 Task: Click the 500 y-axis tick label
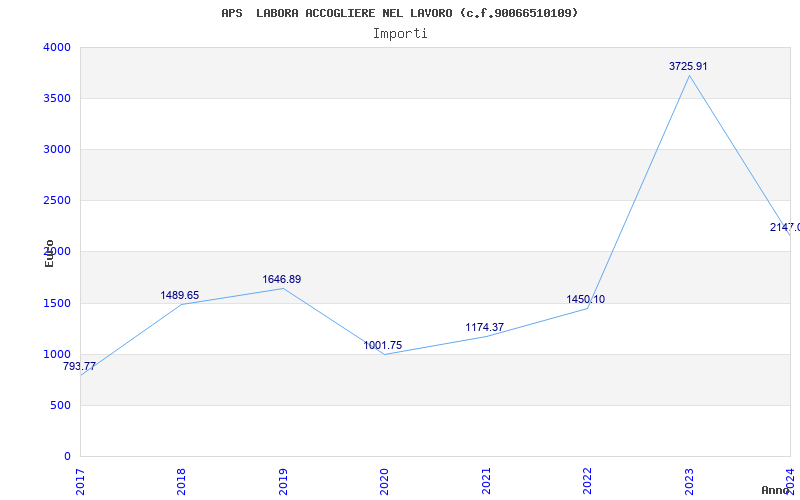click(61, 406)
